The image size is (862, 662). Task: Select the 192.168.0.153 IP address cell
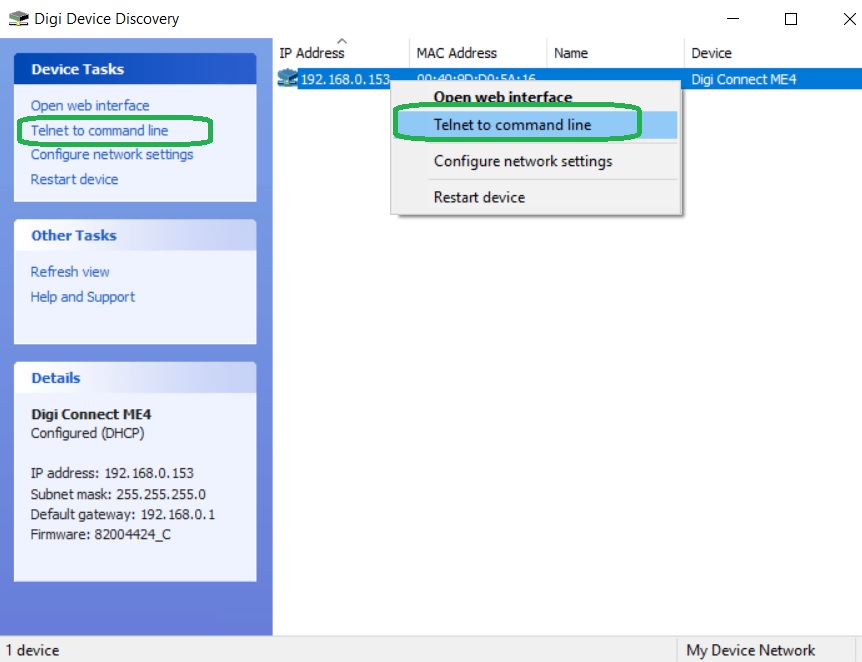[x=345, y=79]
